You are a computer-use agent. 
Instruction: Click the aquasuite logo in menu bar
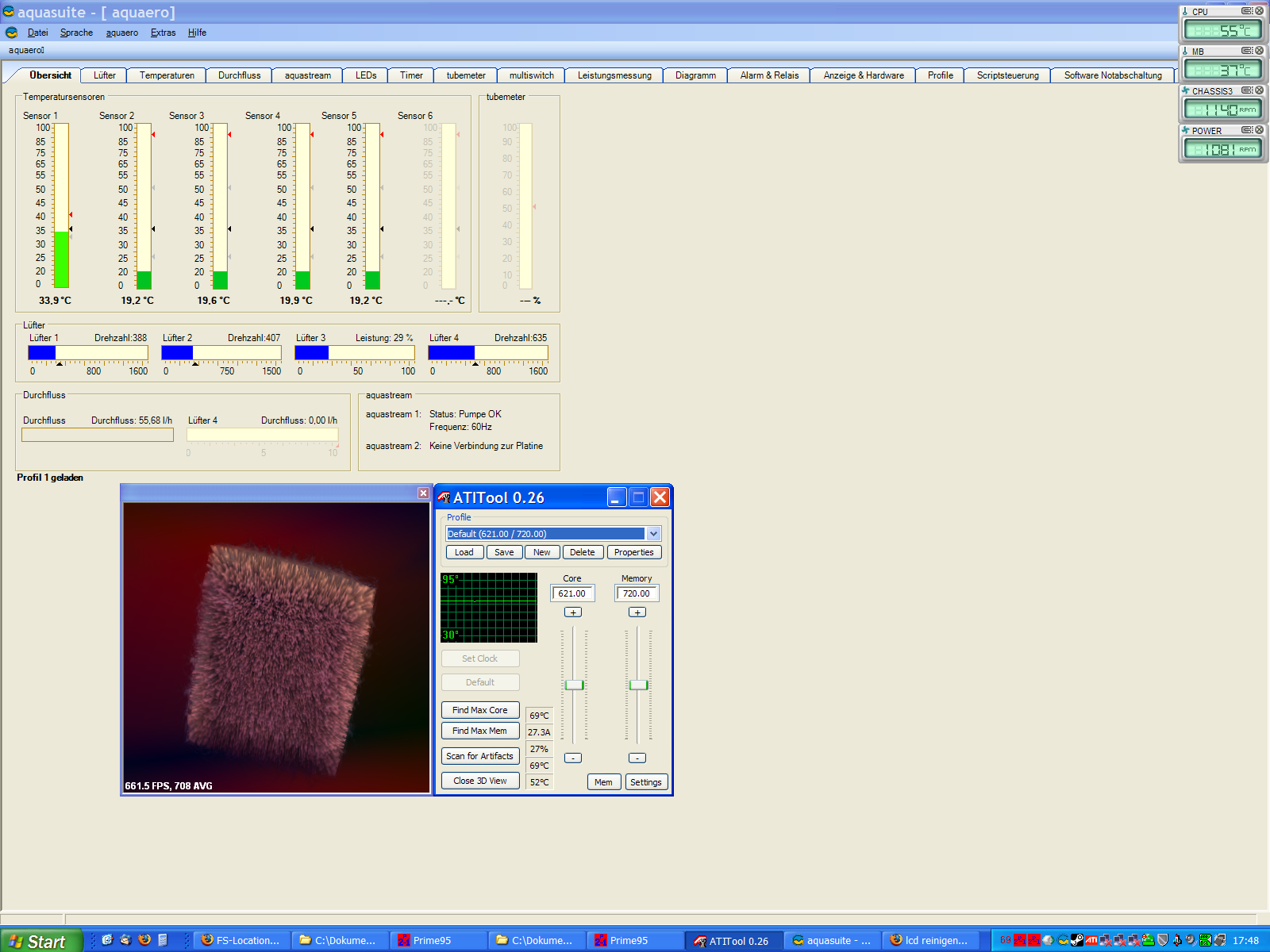[11, 33]
